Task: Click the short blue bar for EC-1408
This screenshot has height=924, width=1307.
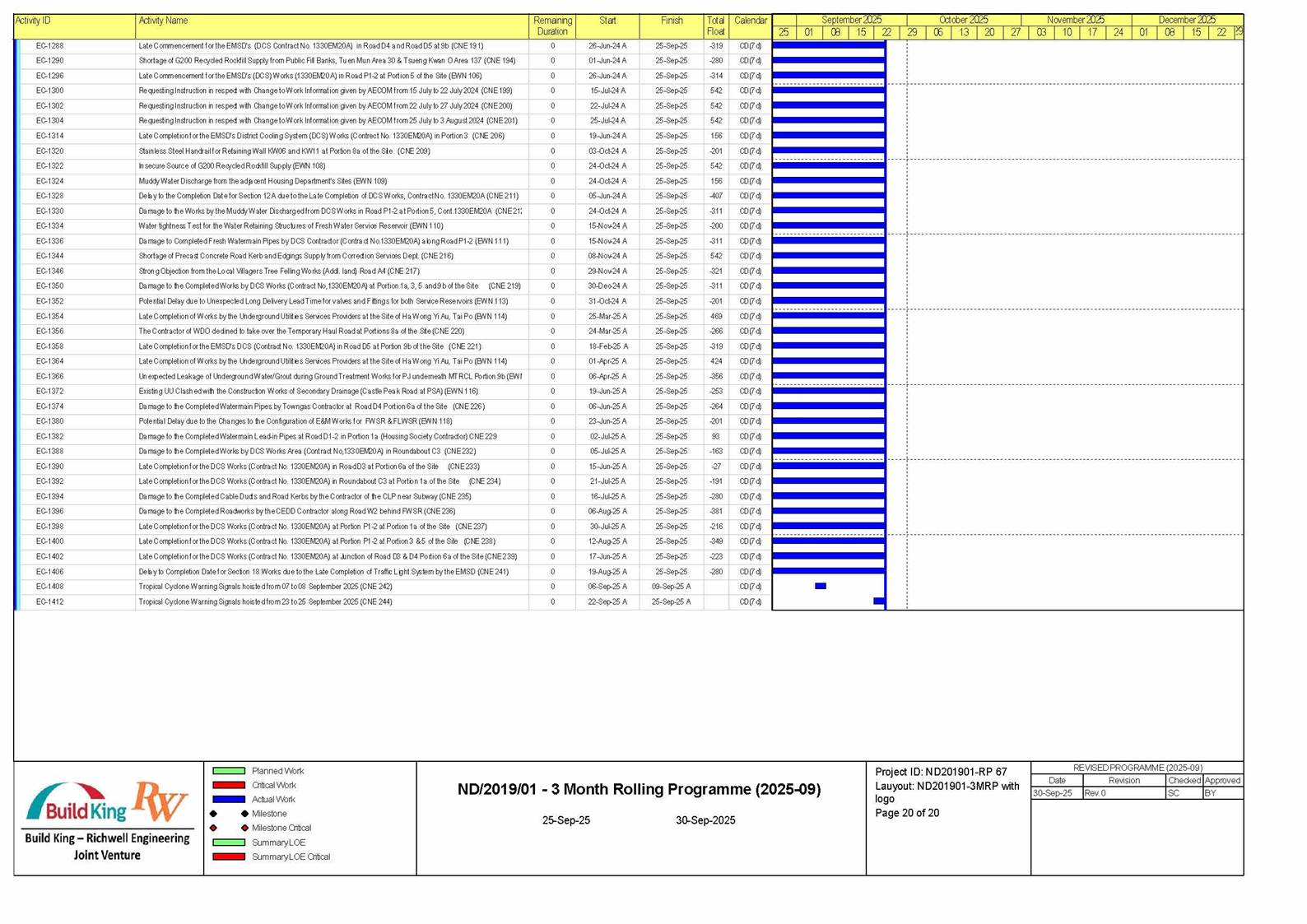Action: 820,587
